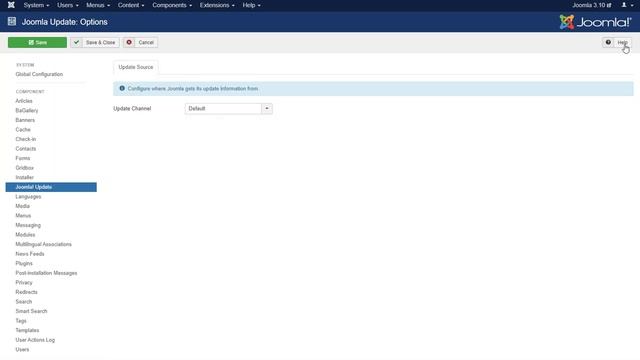Select Redirects in the sidebar
Screen dimensions: 640x360
pyautogui.click(x=26, y=292)
